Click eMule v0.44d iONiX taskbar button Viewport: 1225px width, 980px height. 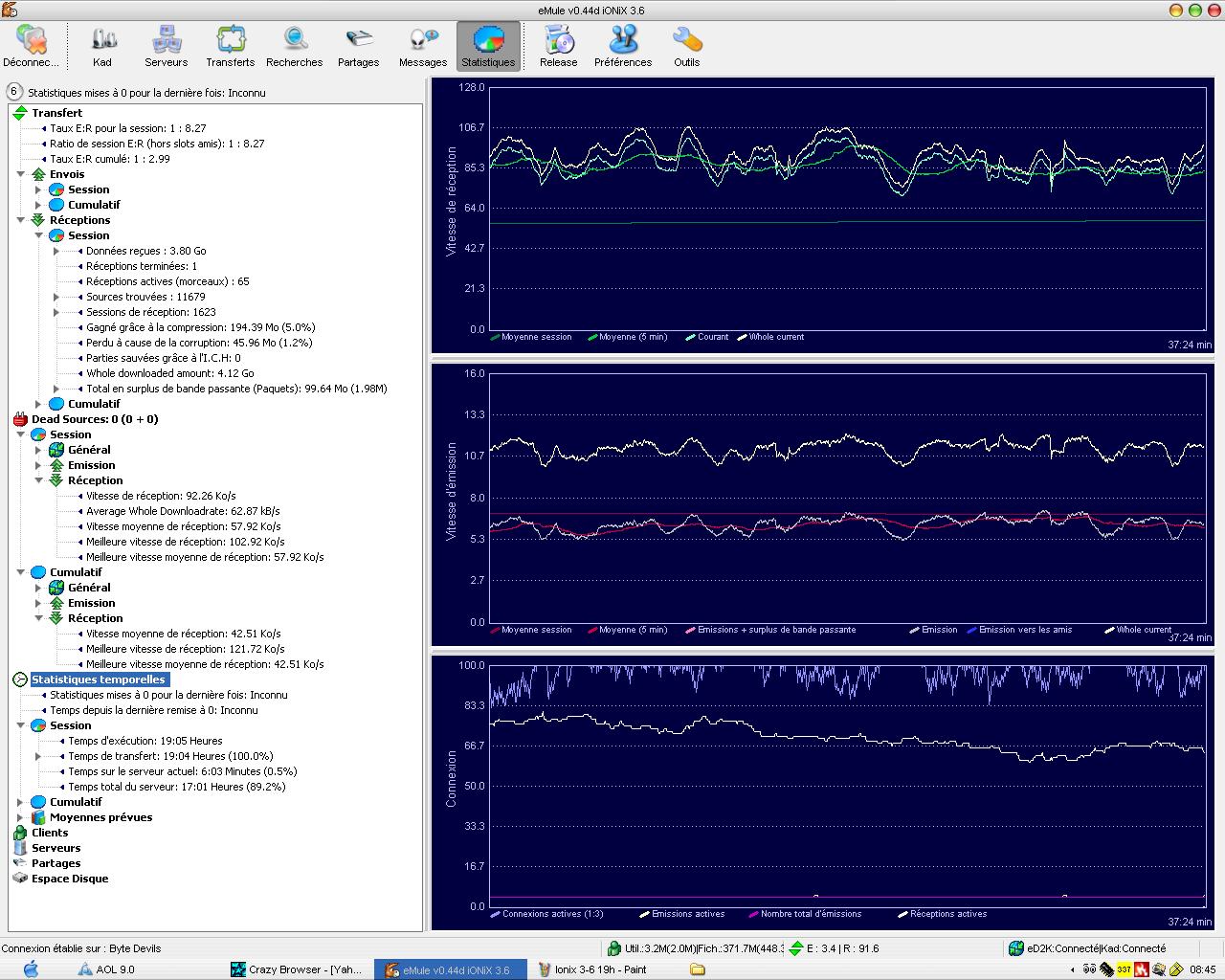point(450,969)
